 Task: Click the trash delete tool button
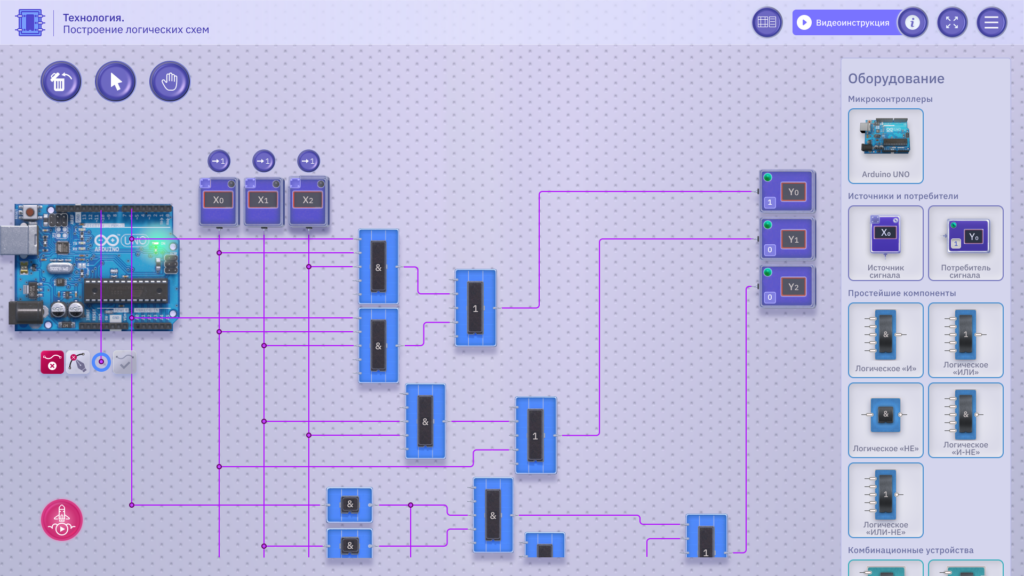point(61,81)
